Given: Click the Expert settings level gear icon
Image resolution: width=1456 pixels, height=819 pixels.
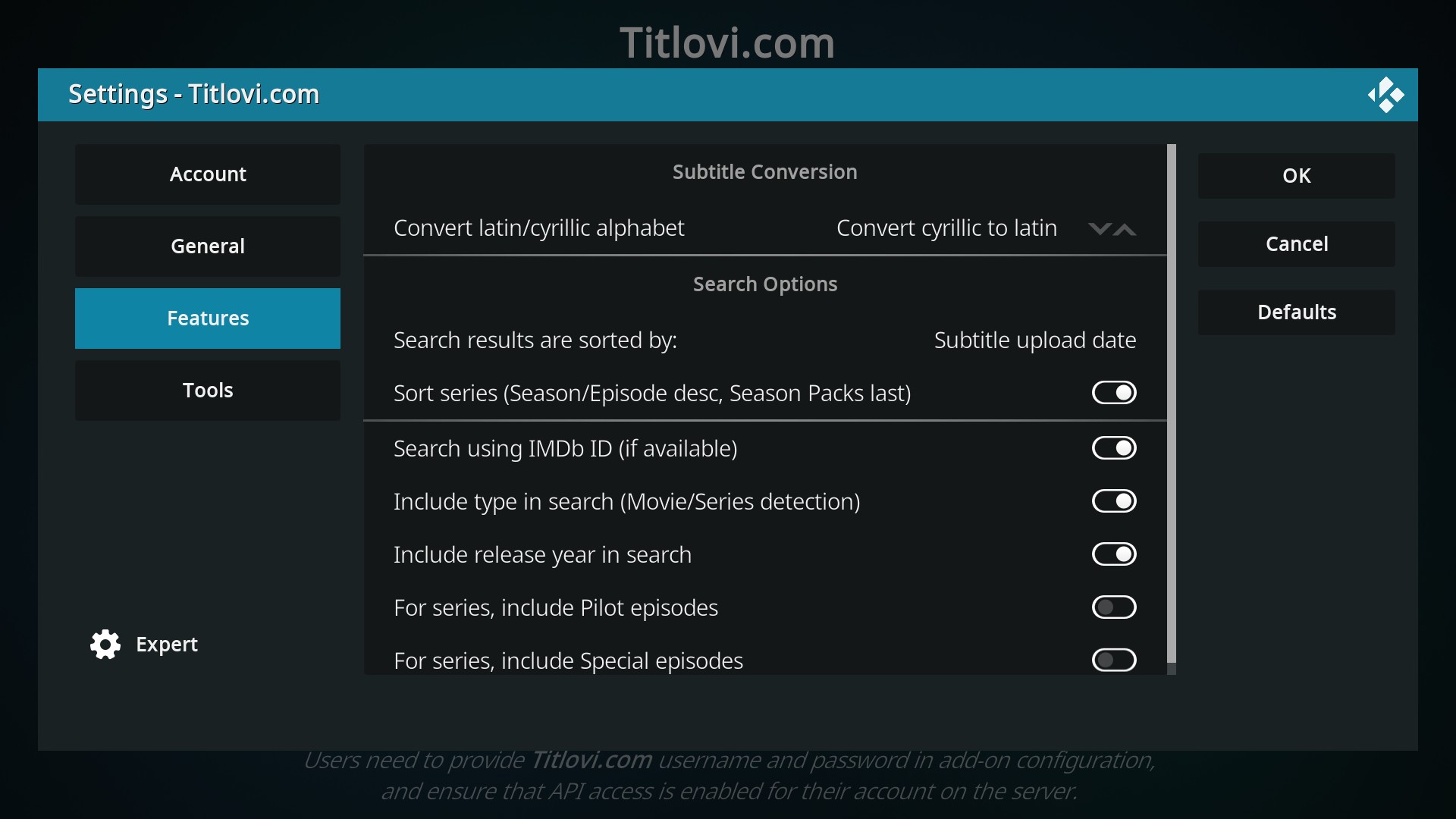Looking at the screenshot, I should click(105, 645).
